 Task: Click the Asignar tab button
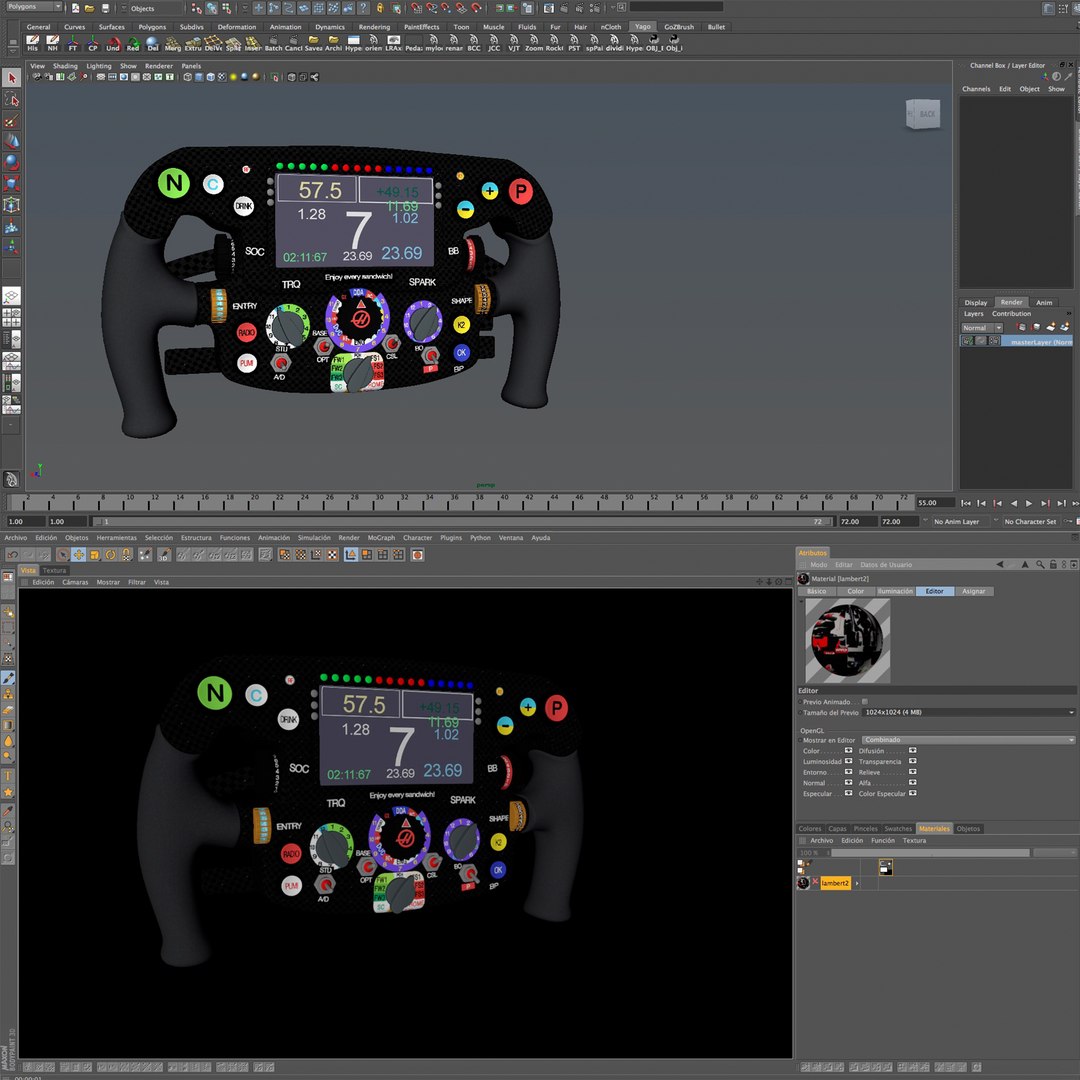(x=973, y=591)
